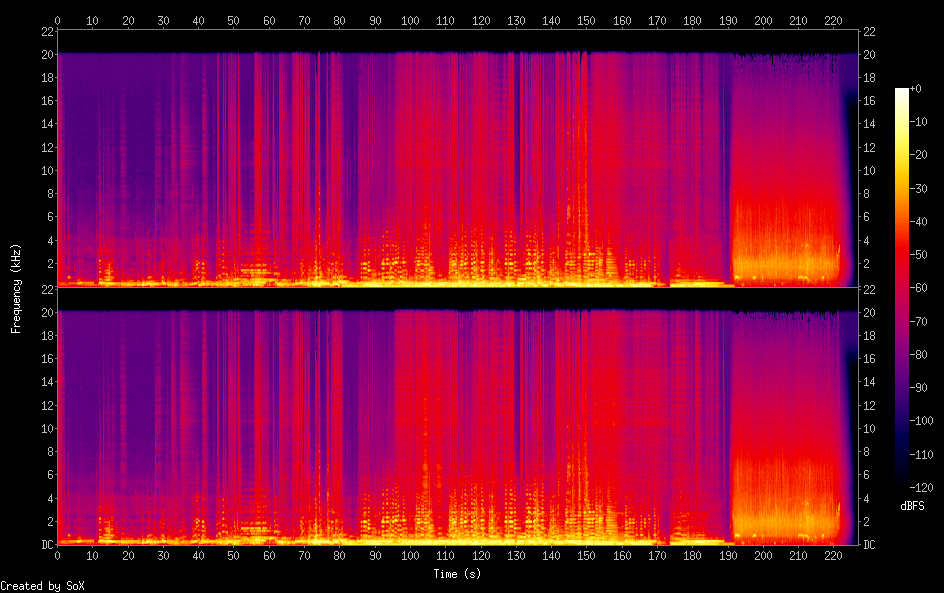Click '190' on the bottom time axis
Viewport: 944px width, 593px height.
point(728,556)
